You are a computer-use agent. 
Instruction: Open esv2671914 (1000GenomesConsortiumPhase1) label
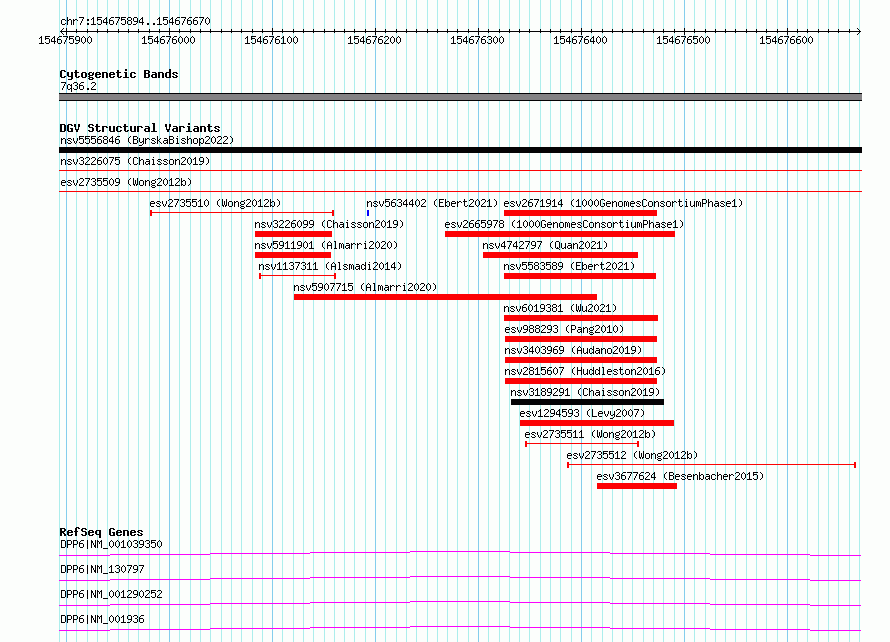(x=623, y=203)
